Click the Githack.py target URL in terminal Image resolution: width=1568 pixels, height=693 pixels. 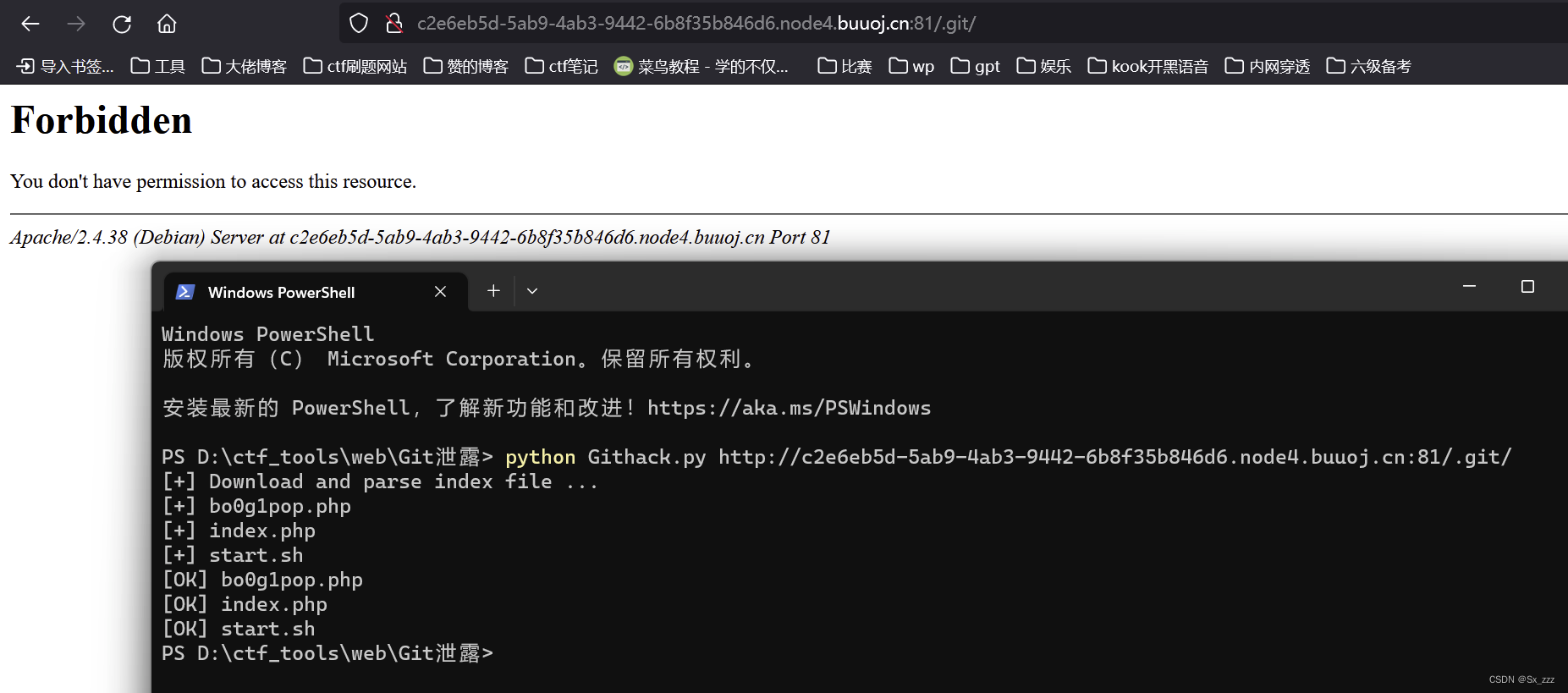pyautogui.click(x=1114, y=457)
